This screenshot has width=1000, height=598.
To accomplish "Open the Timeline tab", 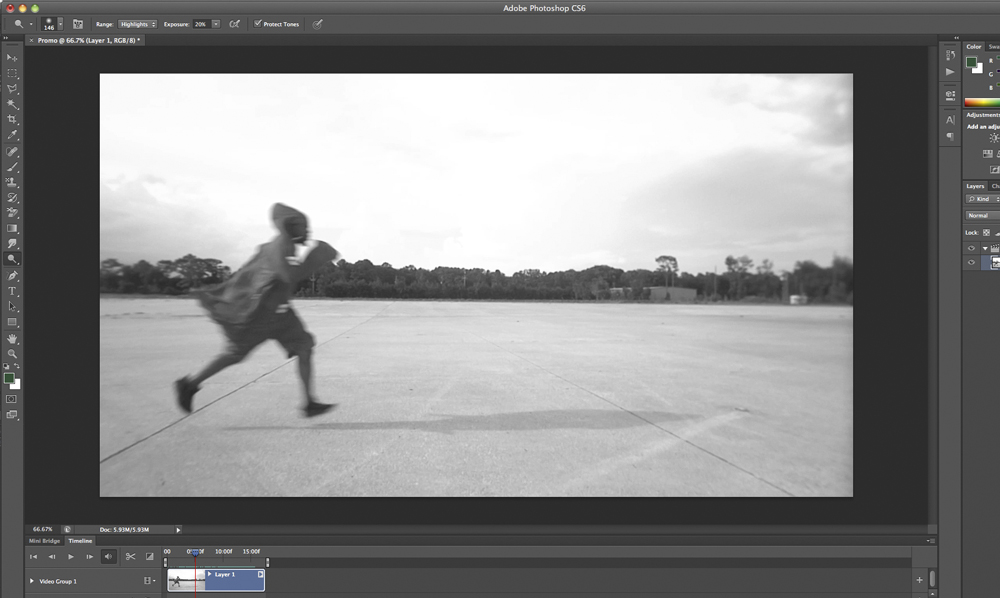I will 80,541.
